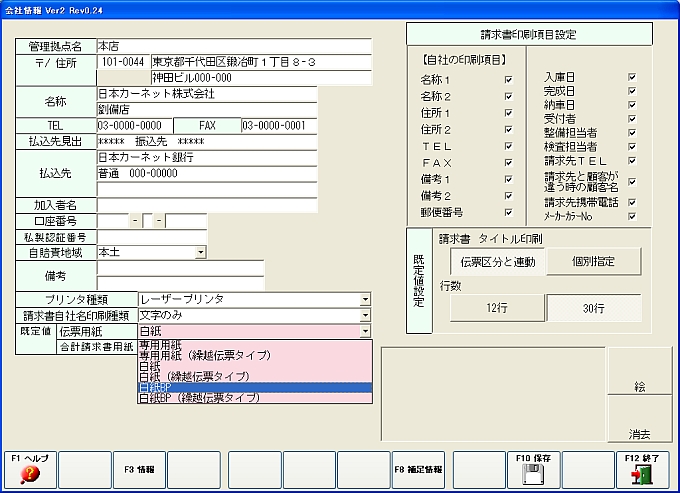The height and width of the screenshot is (493, 680).
Task: Toggle the 入庫日 checkbox
Action: coord(631,76)
